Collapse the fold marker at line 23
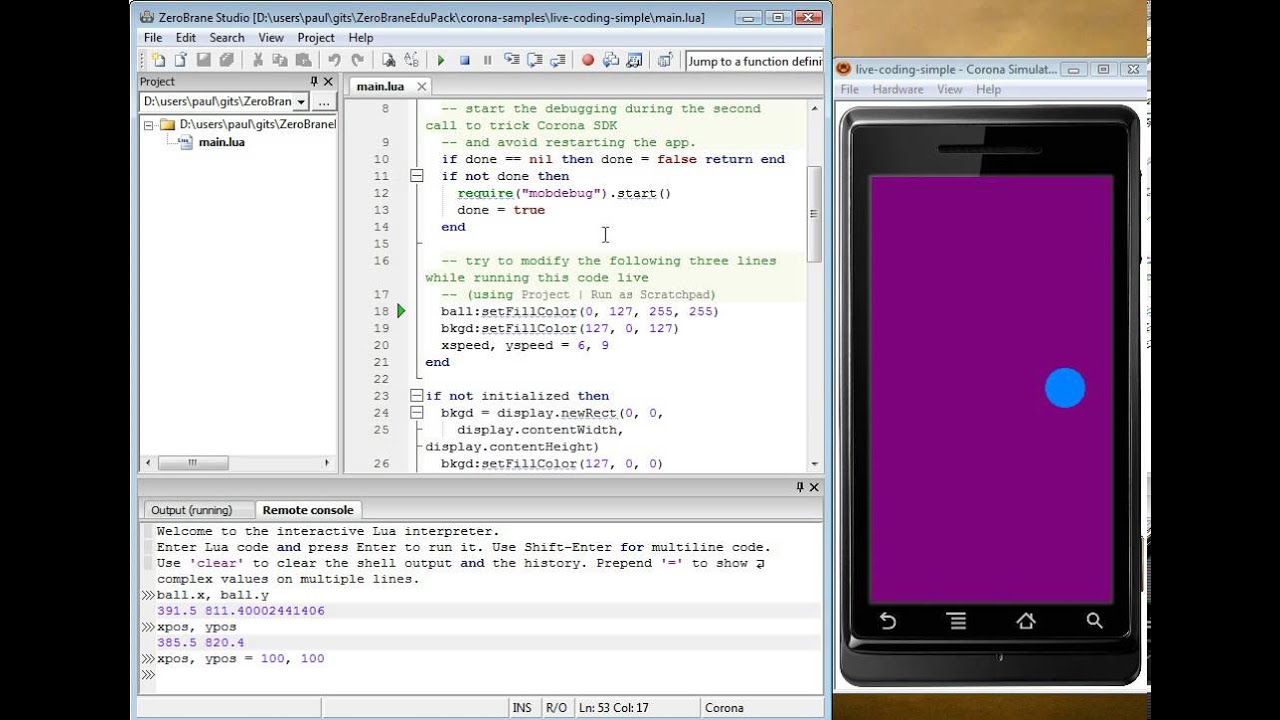The height and width of the screenshot is (720, 1280). 416,396
